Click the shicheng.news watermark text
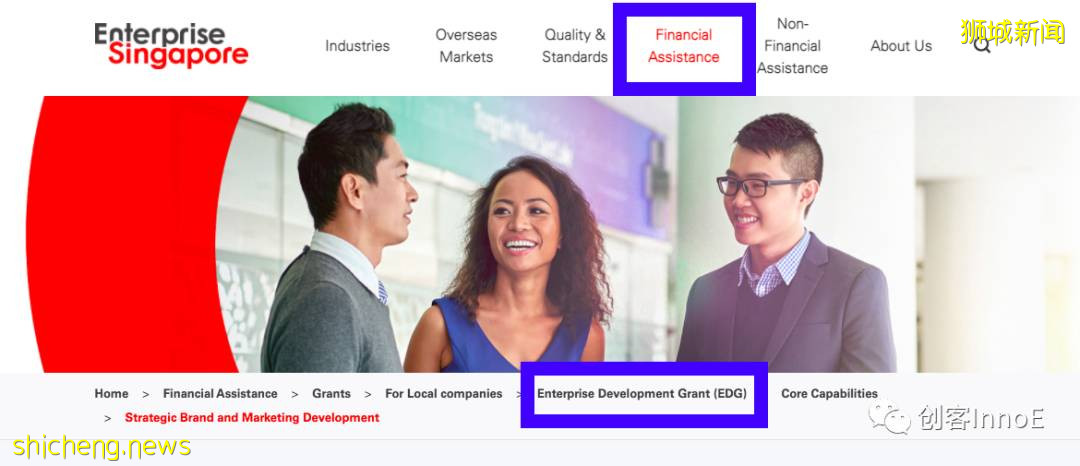Image resolution: width=1080 pixels, height=466 pixels. [101, 447]
